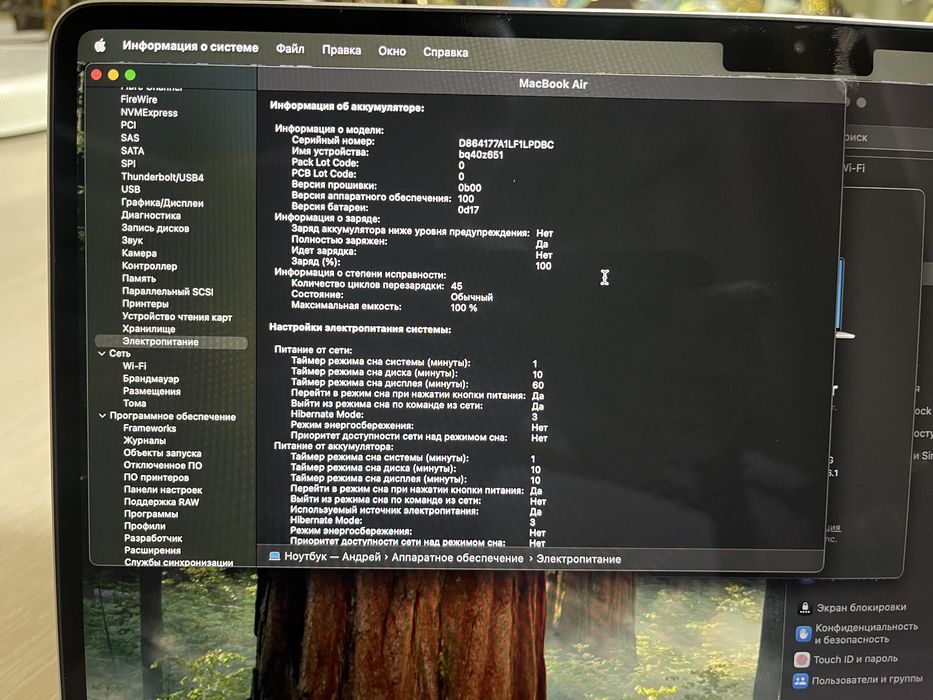The width and height of the screenshot is (933, 700).
Task: Open ПО принтеров item
Action: click(x=156, y=477)
